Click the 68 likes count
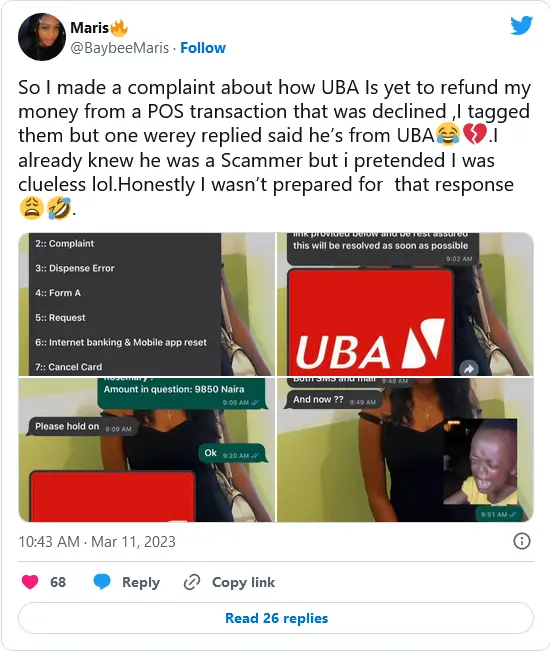This screenshot has height=651, width=550. click(x=58, y=582)
